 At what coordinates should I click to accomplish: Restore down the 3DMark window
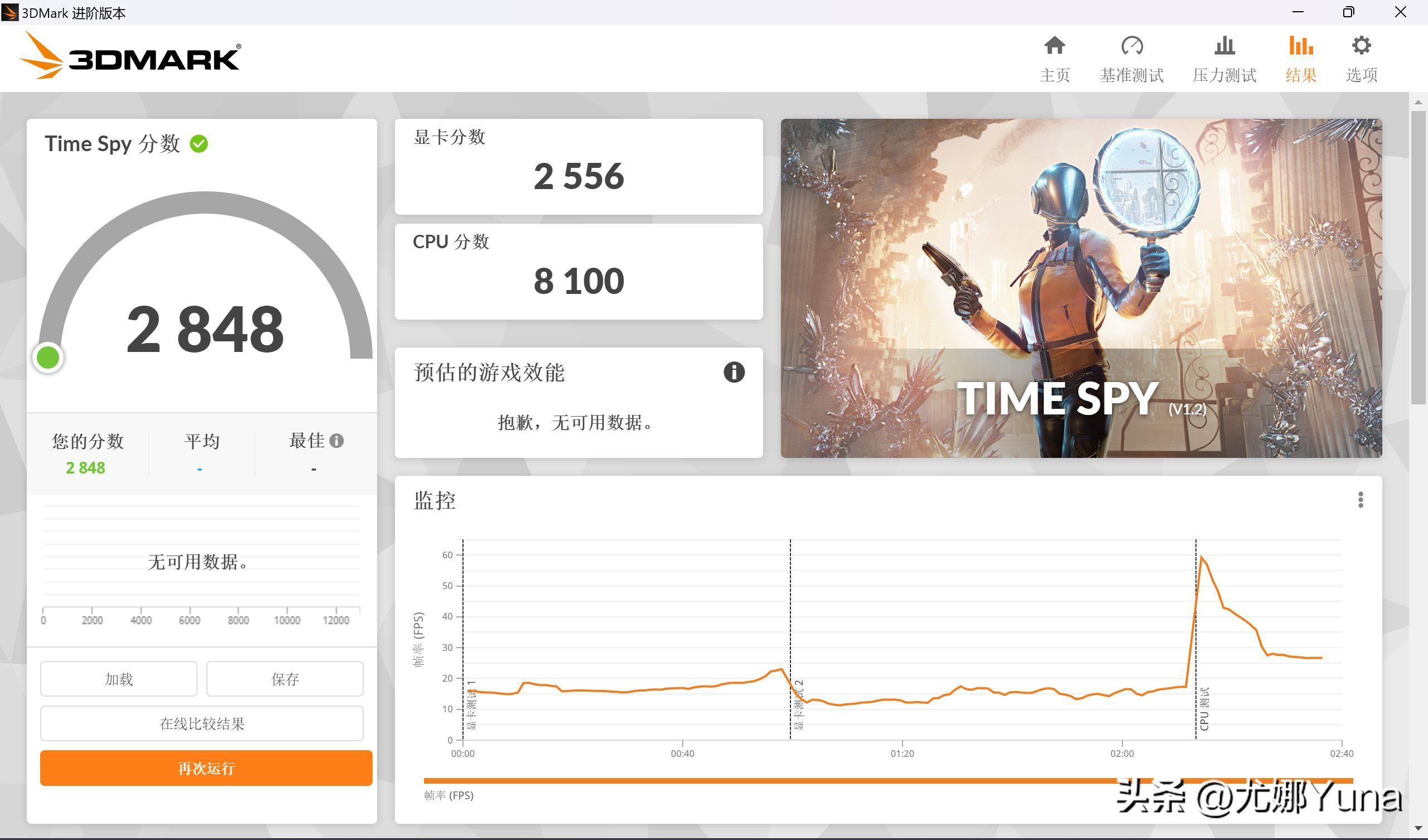point(1349,12)
